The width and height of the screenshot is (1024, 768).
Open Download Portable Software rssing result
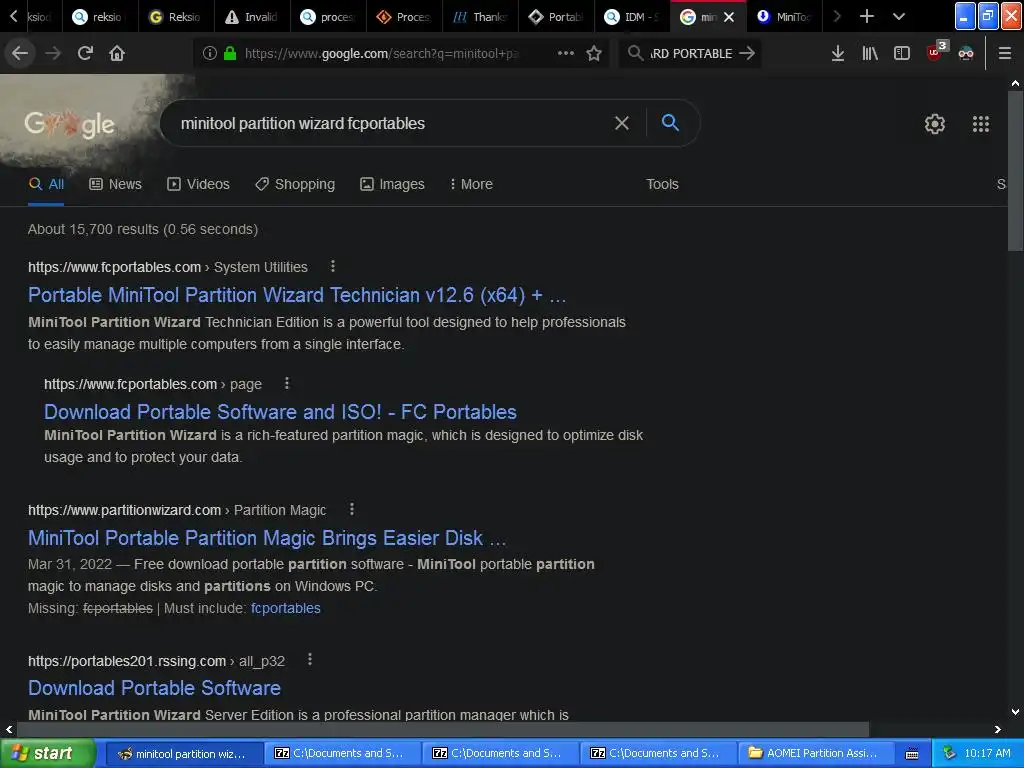coord(154,688)
